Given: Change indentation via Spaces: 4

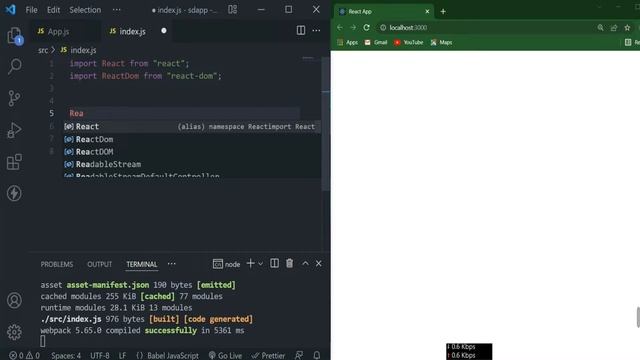Looking at the screenshot, I should pyautogui.click(x=66, y=356).
